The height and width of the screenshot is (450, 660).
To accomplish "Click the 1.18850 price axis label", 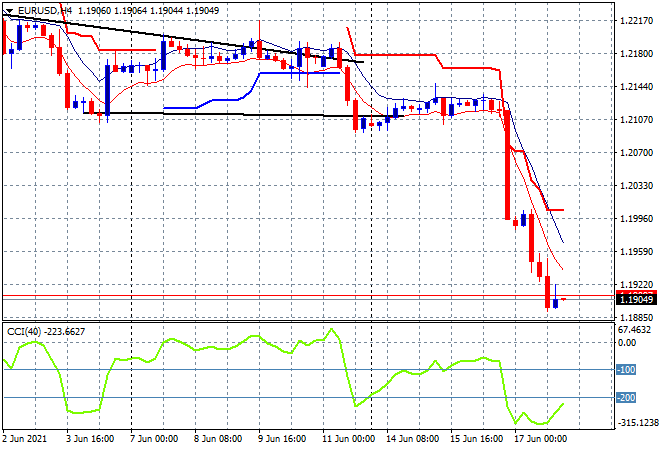I will pos(637,318).
